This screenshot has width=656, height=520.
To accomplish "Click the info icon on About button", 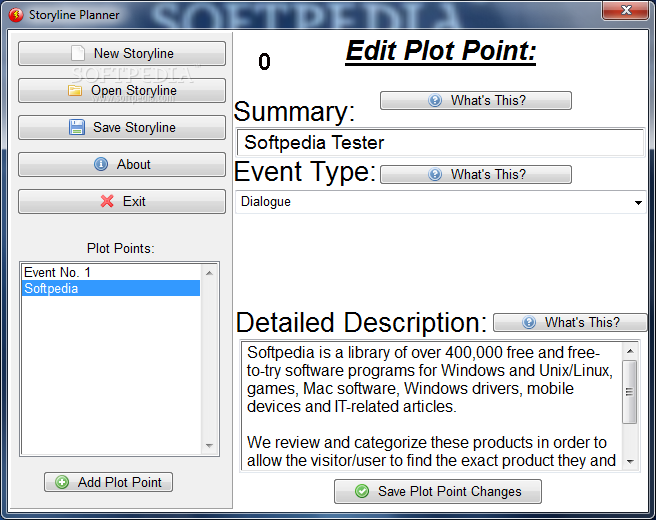I will tap(101, 164).
